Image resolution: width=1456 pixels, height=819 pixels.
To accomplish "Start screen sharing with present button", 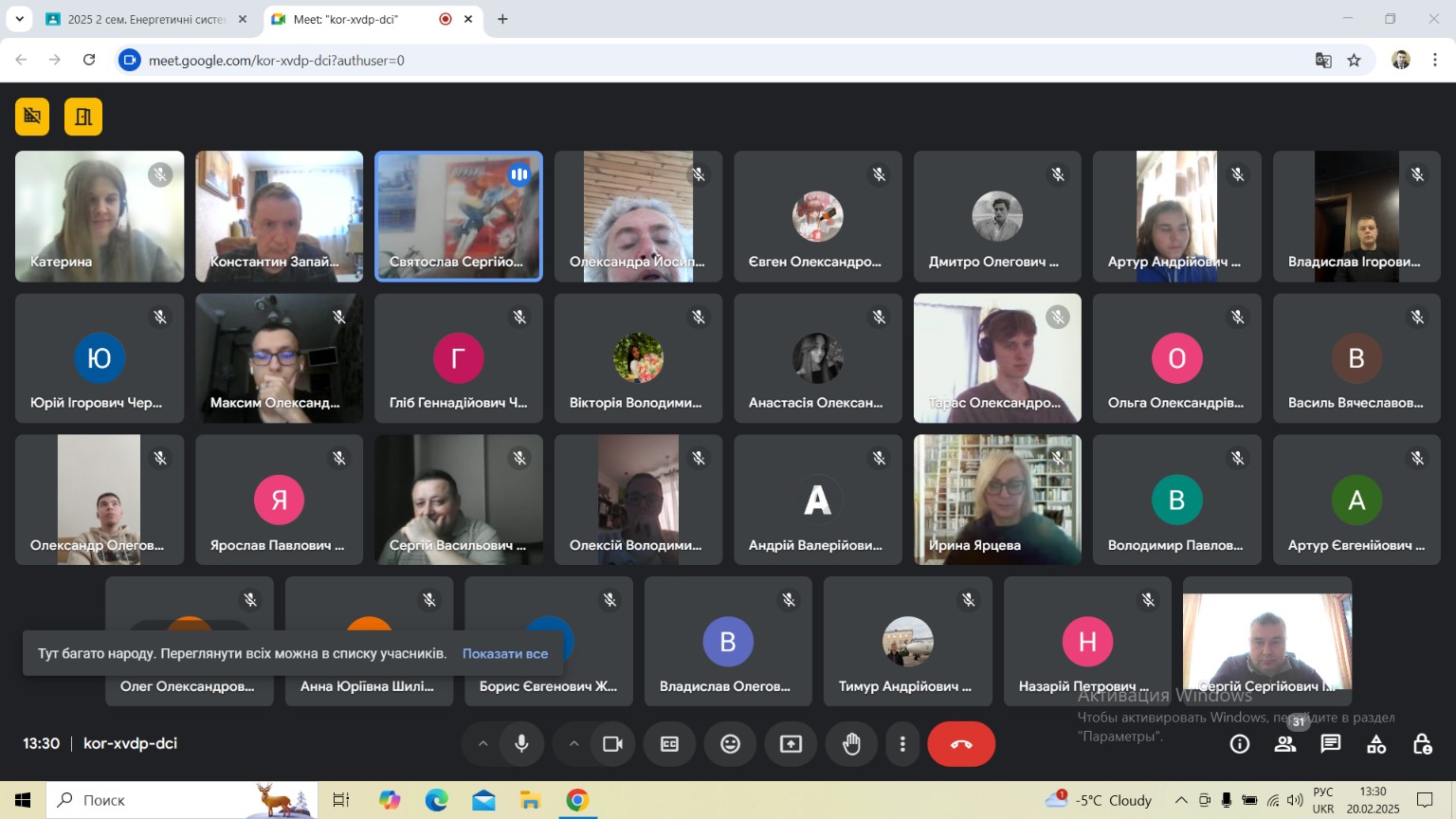I will [x=791, y=744].
